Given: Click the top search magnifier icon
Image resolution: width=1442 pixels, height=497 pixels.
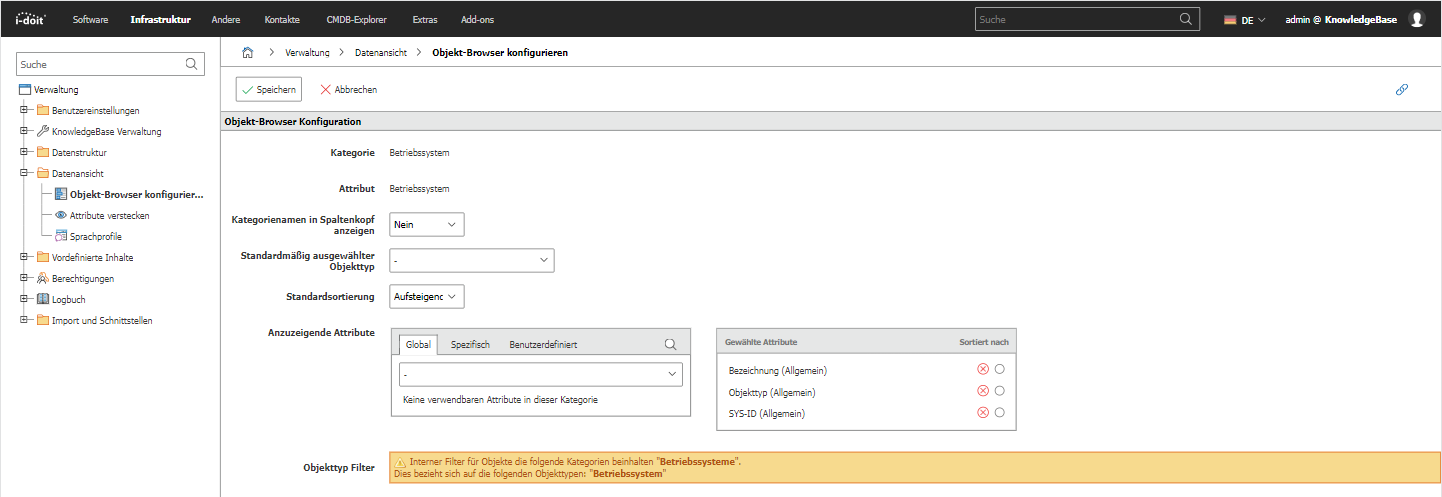Looking at the screenshot, I should (x=1186, y=19).
